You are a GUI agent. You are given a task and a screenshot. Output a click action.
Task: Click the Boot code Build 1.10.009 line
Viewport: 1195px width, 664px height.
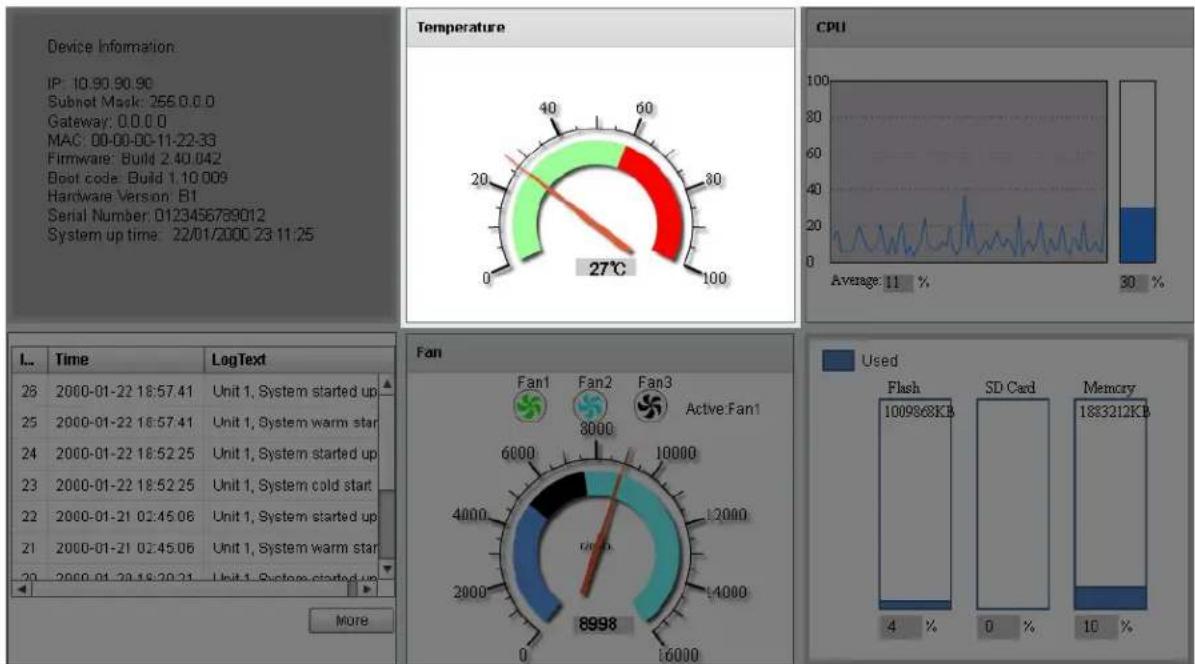point(137,178)
